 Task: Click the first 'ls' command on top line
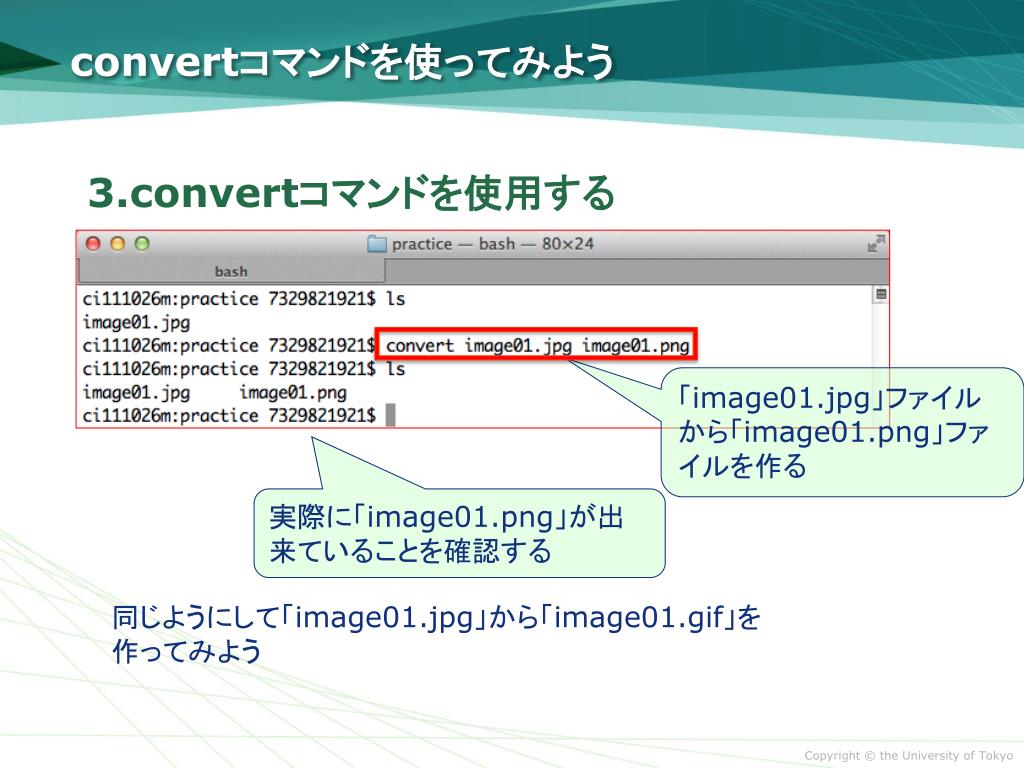pos(395,298)
